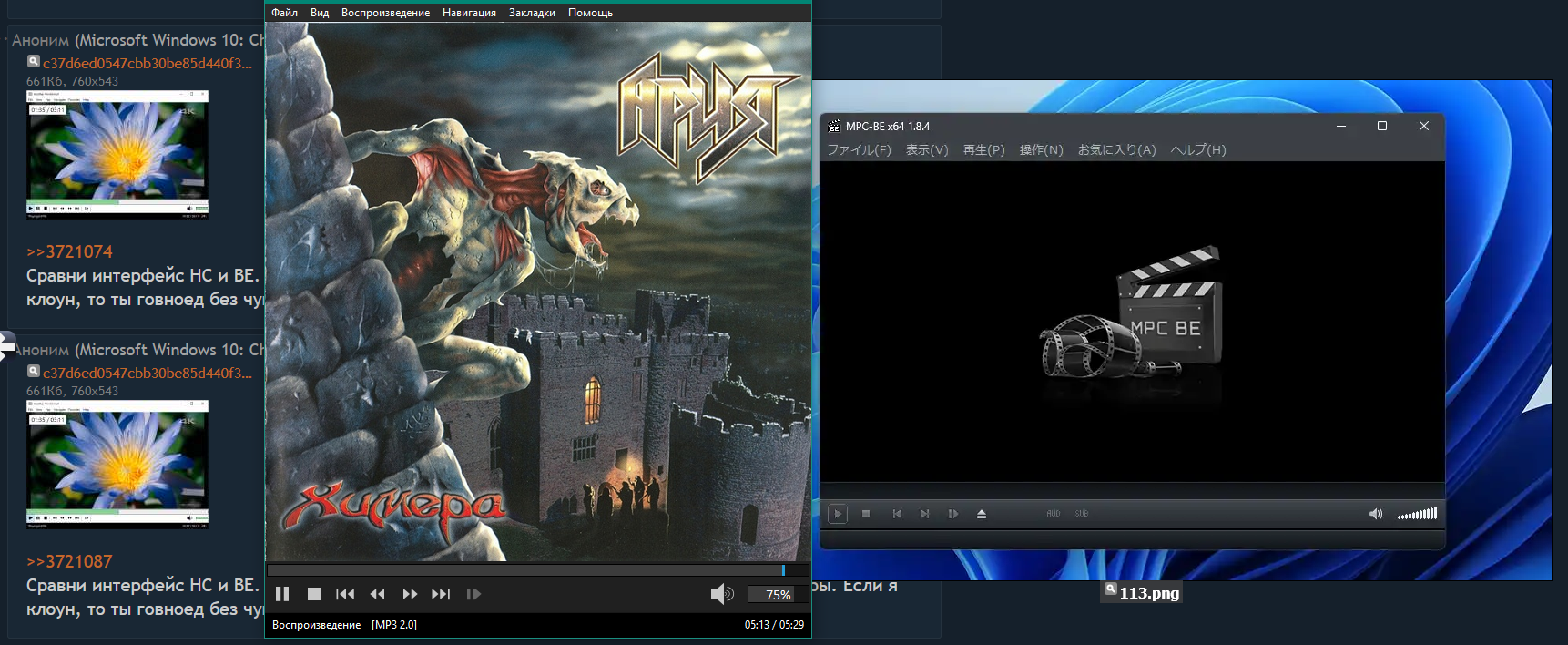This screenshot has width=1568, height=645.
Task: Click the Воспроизведение status label at bottom
Action: tap(316, 625)
